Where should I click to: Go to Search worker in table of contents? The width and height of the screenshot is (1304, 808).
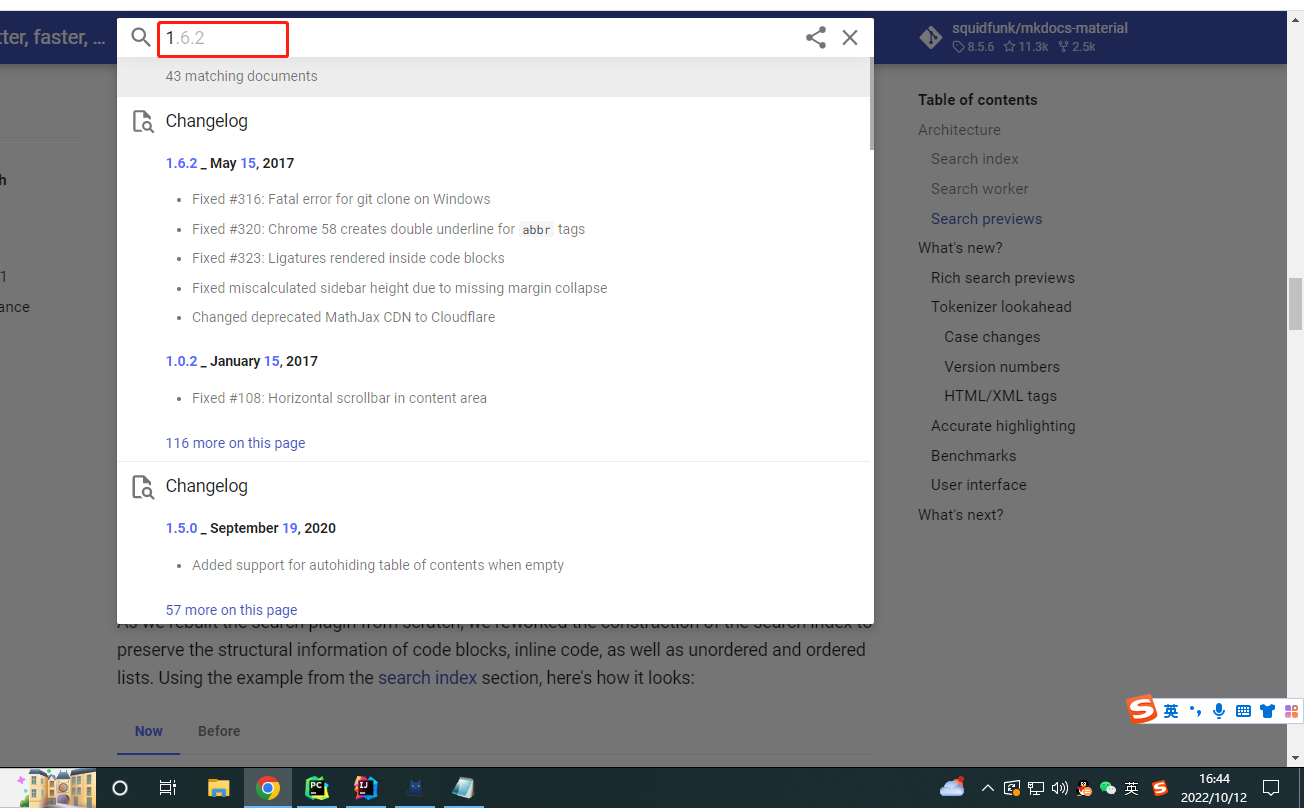click(979, 189)
